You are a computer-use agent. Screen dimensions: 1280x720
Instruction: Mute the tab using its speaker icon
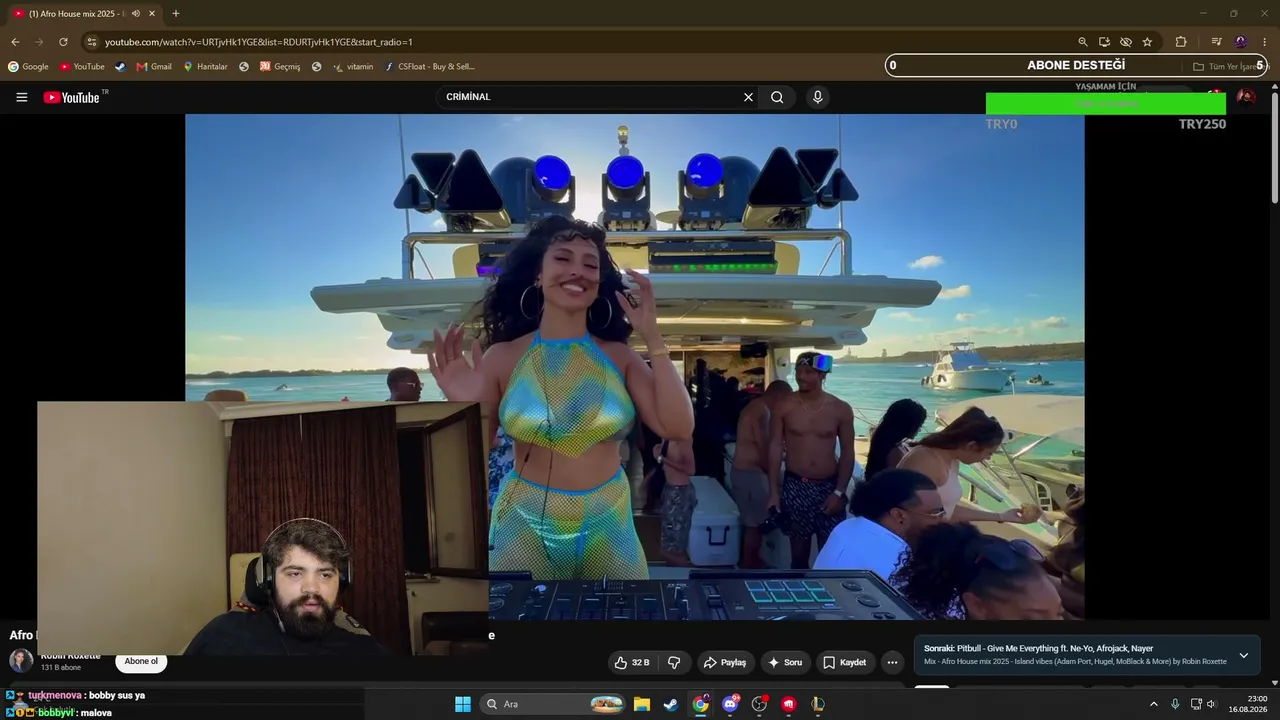click(x=136, y=14)
